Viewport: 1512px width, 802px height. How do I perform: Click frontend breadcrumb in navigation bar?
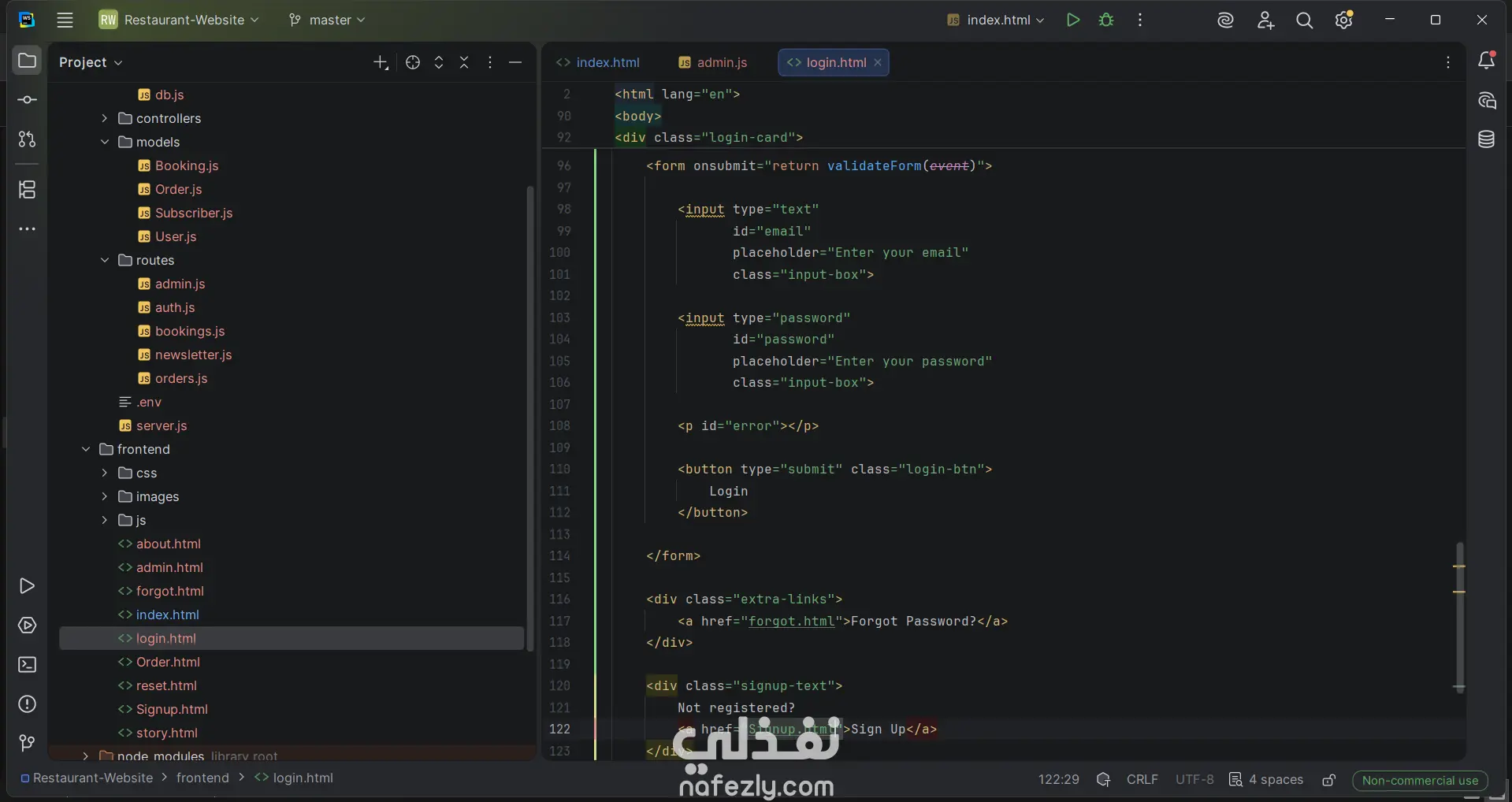click(202, 778)
